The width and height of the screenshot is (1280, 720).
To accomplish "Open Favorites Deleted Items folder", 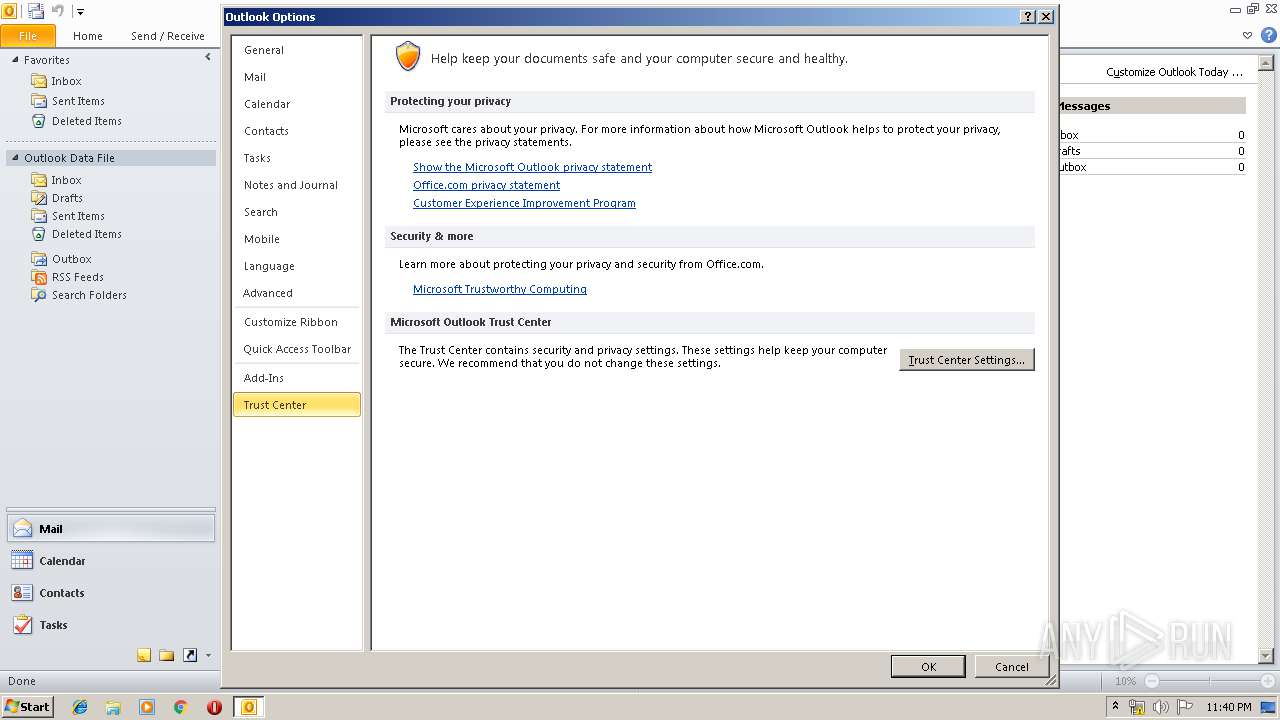I will (x=87, y=121).
